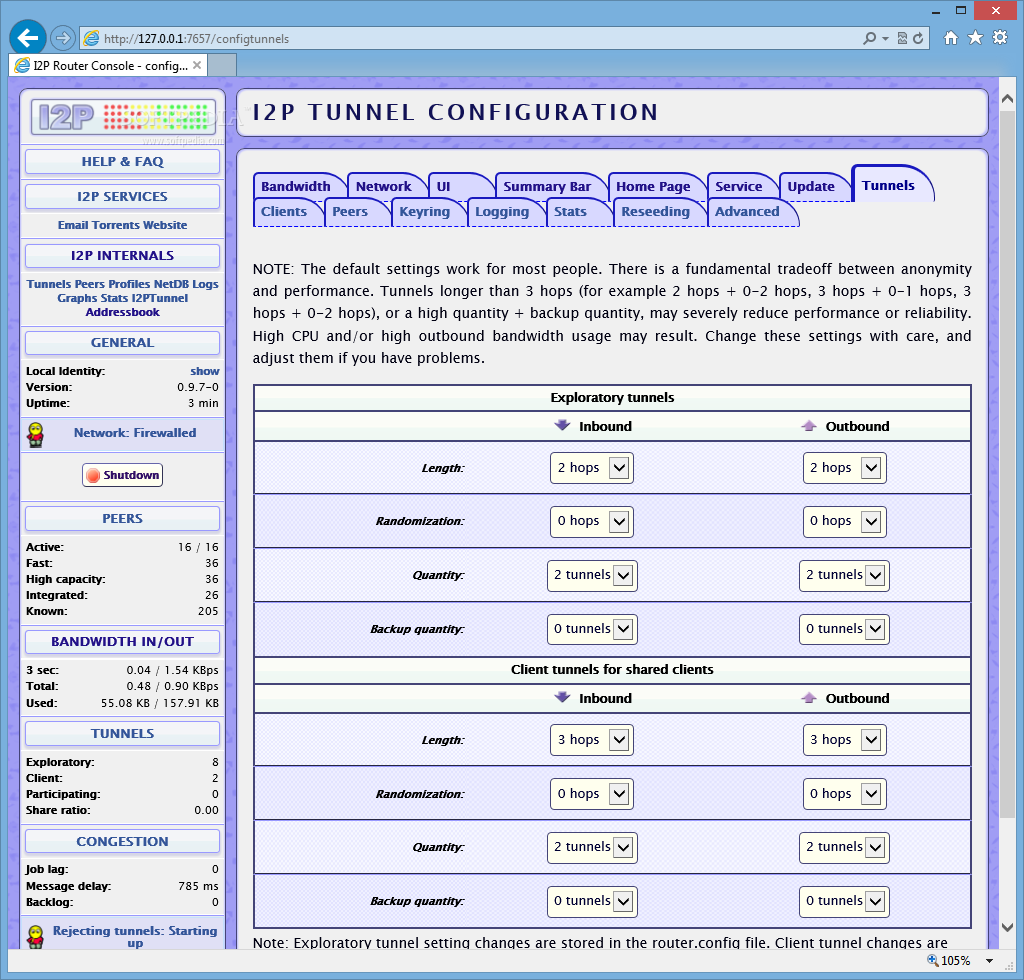Image resolution: width=1024 pixels, height=980 pixels.
Task: Open the I2PTunnel sidebar link
Action: coord(159,298)
